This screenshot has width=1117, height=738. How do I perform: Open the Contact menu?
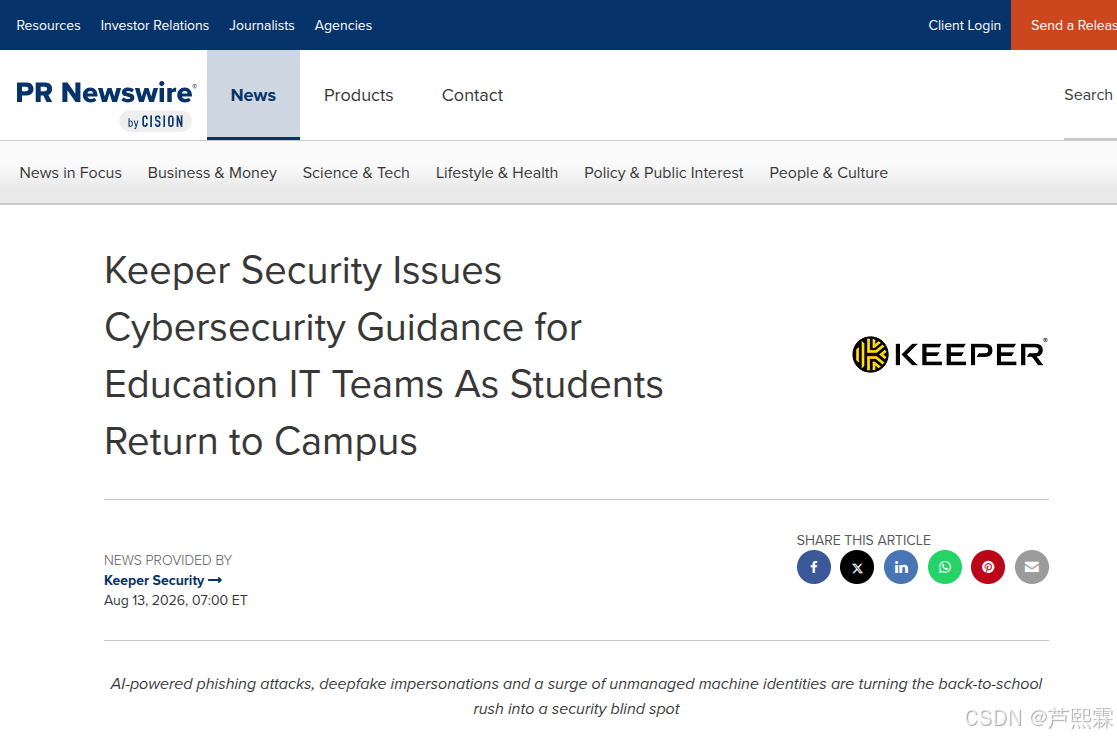472,95
